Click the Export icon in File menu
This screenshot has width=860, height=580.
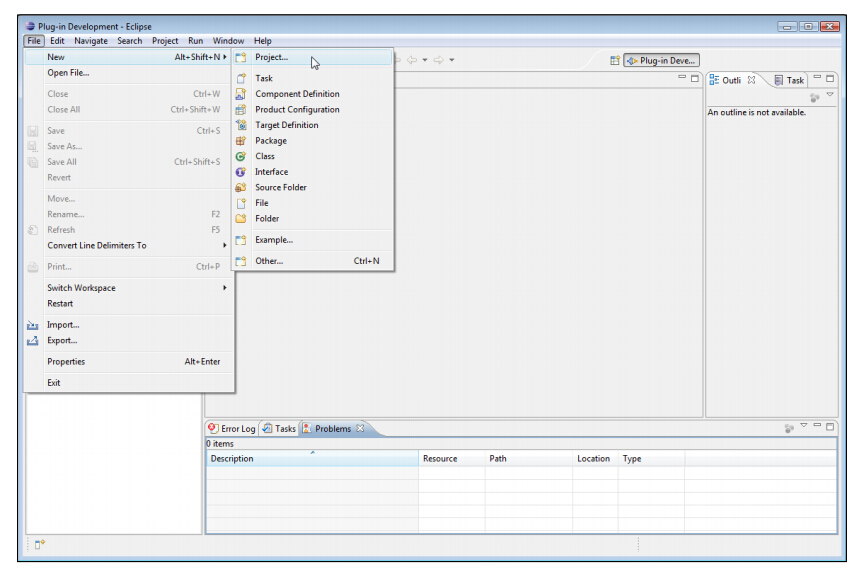(33, 341)
